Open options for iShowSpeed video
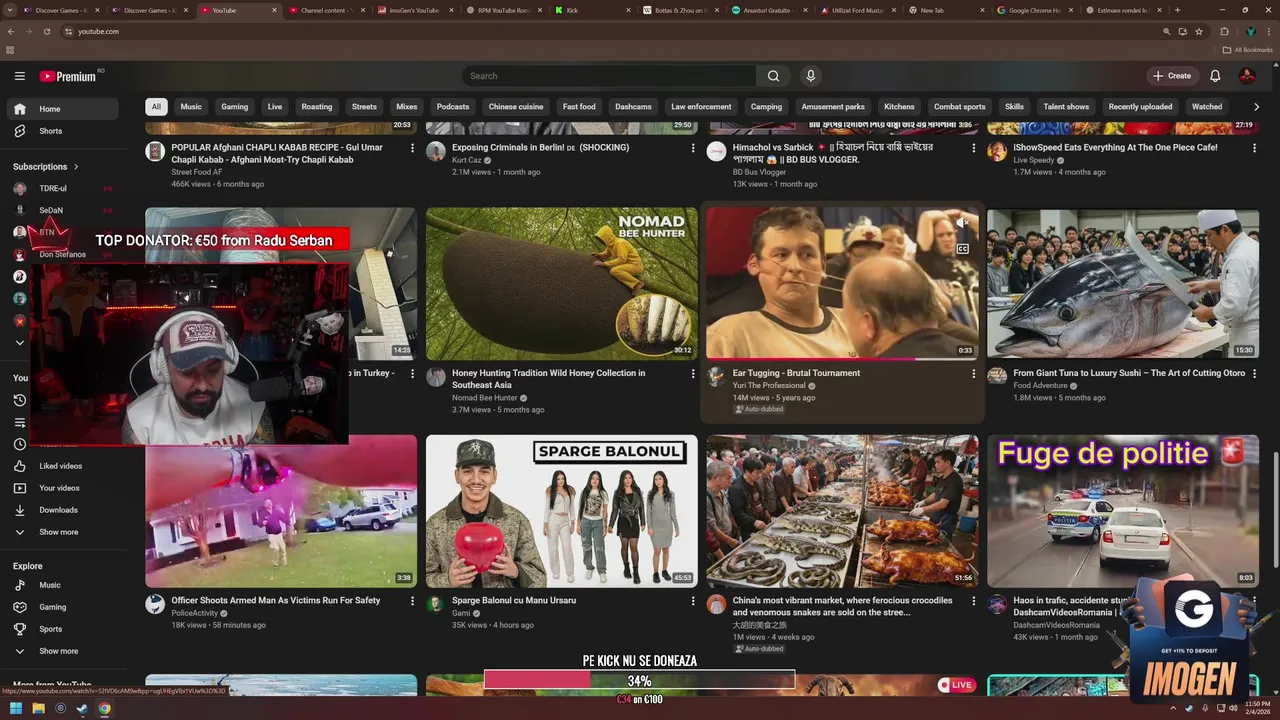Screen dimensions: 1280x720 tap(1254, 147)
